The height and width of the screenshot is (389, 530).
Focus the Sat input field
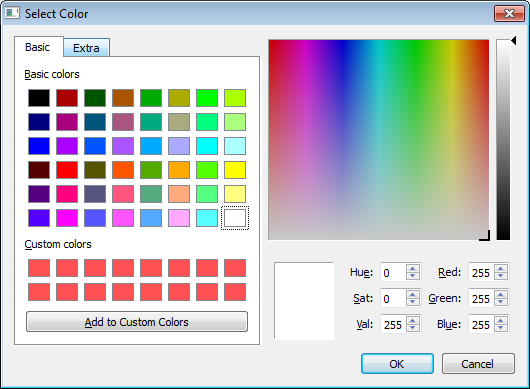point(393,298)
